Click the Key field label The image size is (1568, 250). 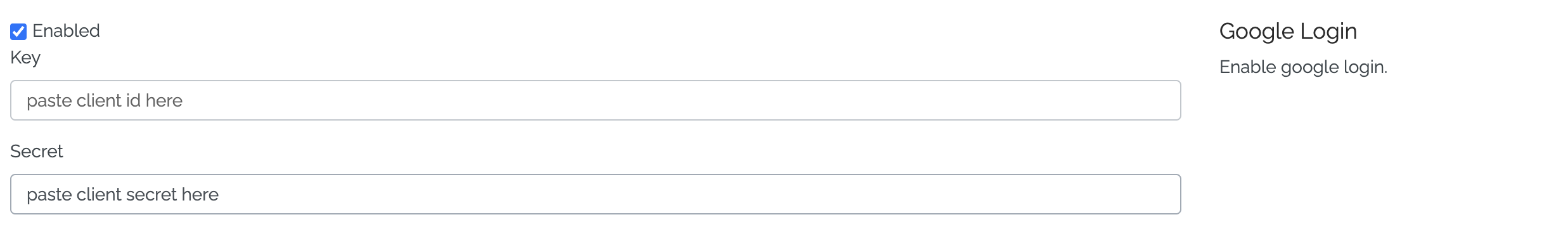coord(25,58)
